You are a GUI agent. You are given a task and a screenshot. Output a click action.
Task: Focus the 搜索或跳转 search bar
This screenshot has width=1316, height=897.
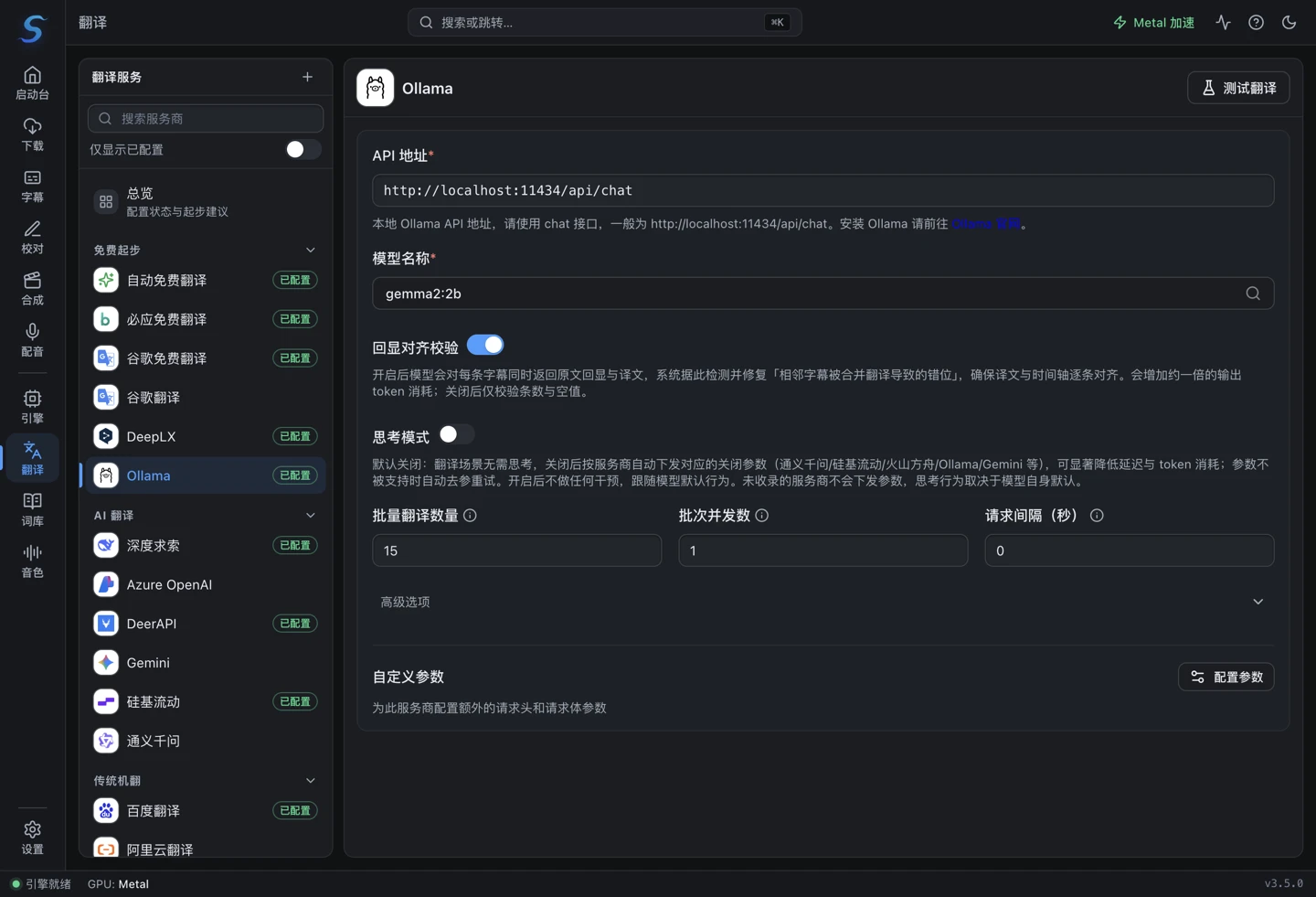click(x=604, y=23)
